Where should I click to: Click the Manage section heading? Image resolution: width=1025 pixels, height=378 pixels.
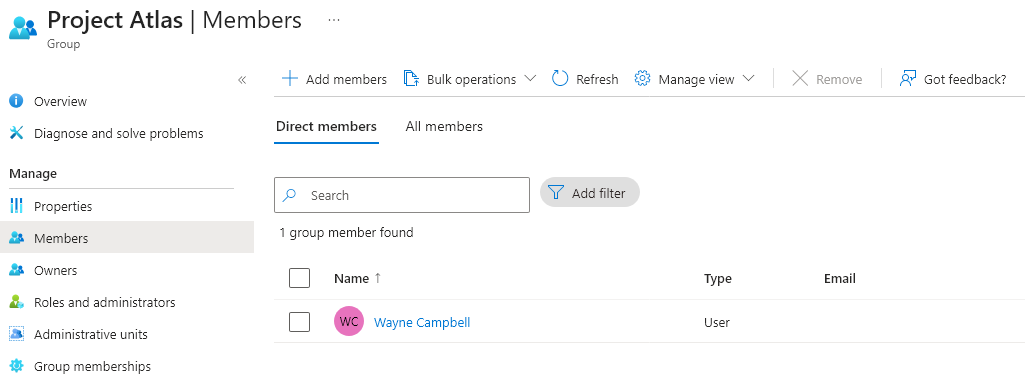click(x=33, y=173)
